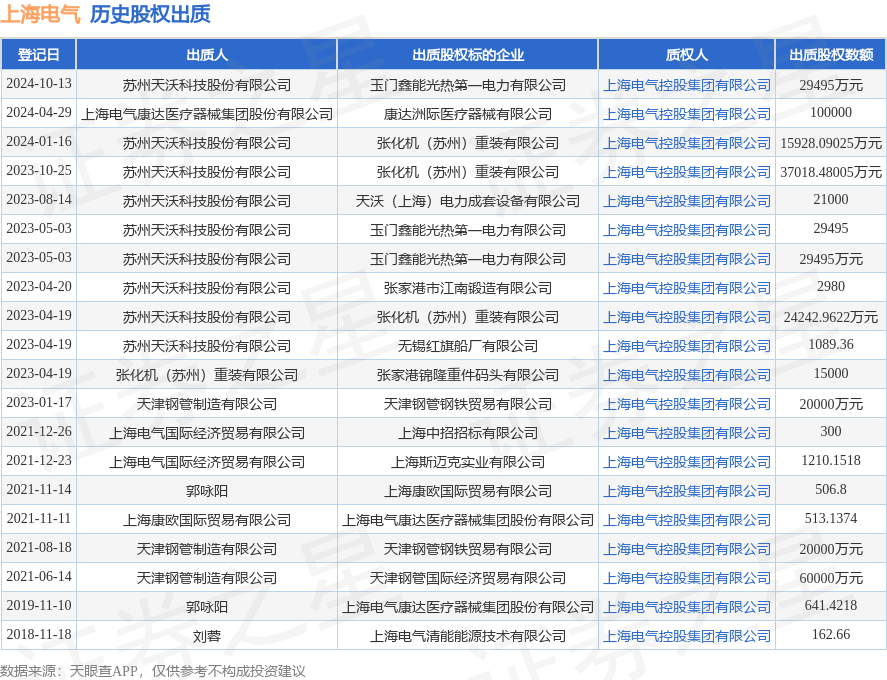Click 天津钢管国际经济贸易有限公司 cell
887x680 pixels.
(x=467, y=578)
